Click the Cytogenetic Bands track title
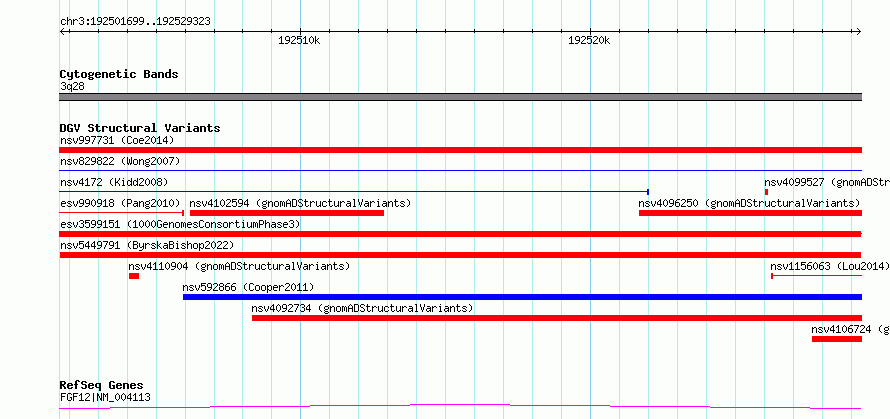 tap(119, 74)
